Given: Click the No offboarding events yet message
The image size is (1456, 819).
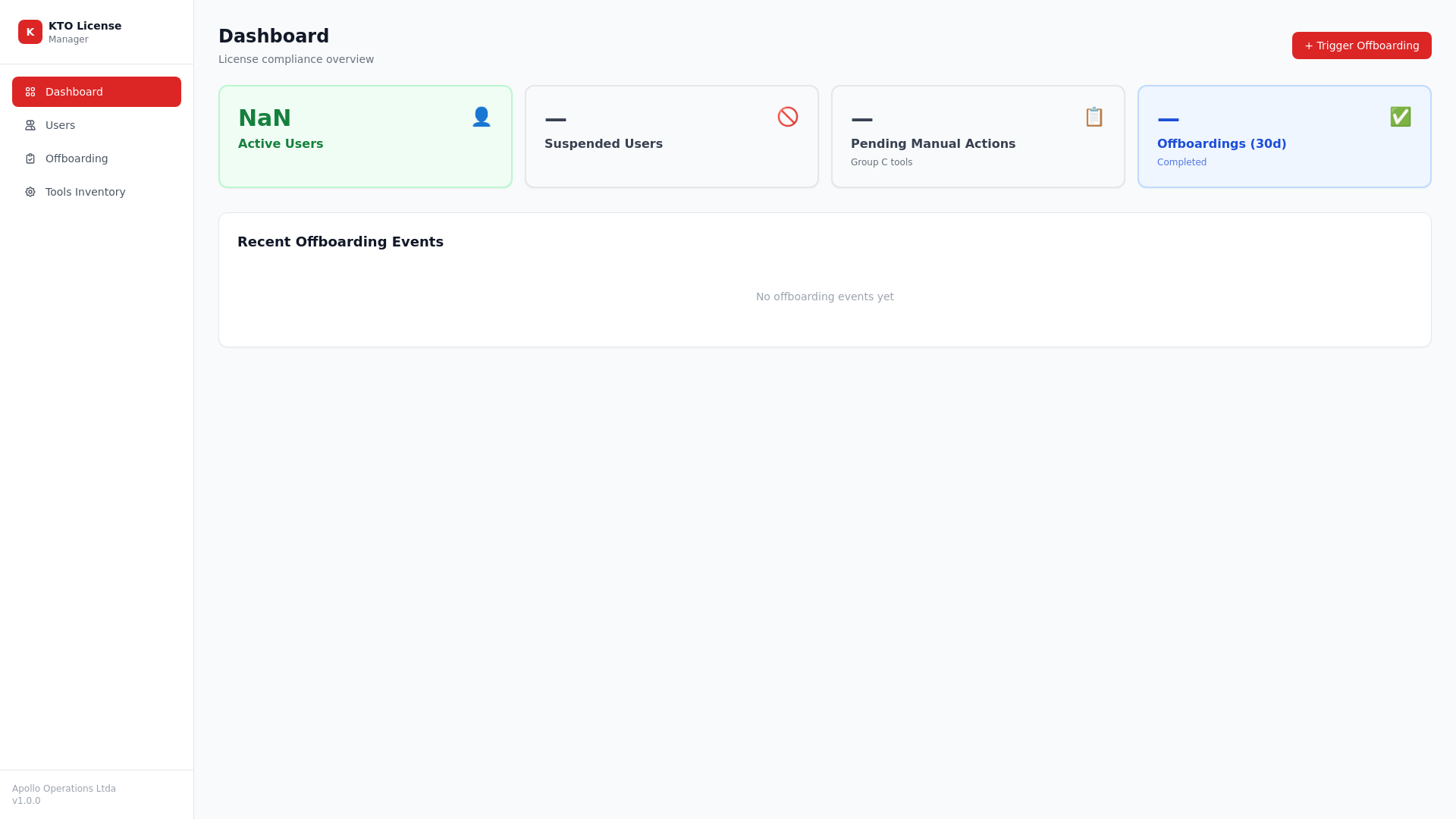Looking at the screenshot, I should (x=825, y=297).
